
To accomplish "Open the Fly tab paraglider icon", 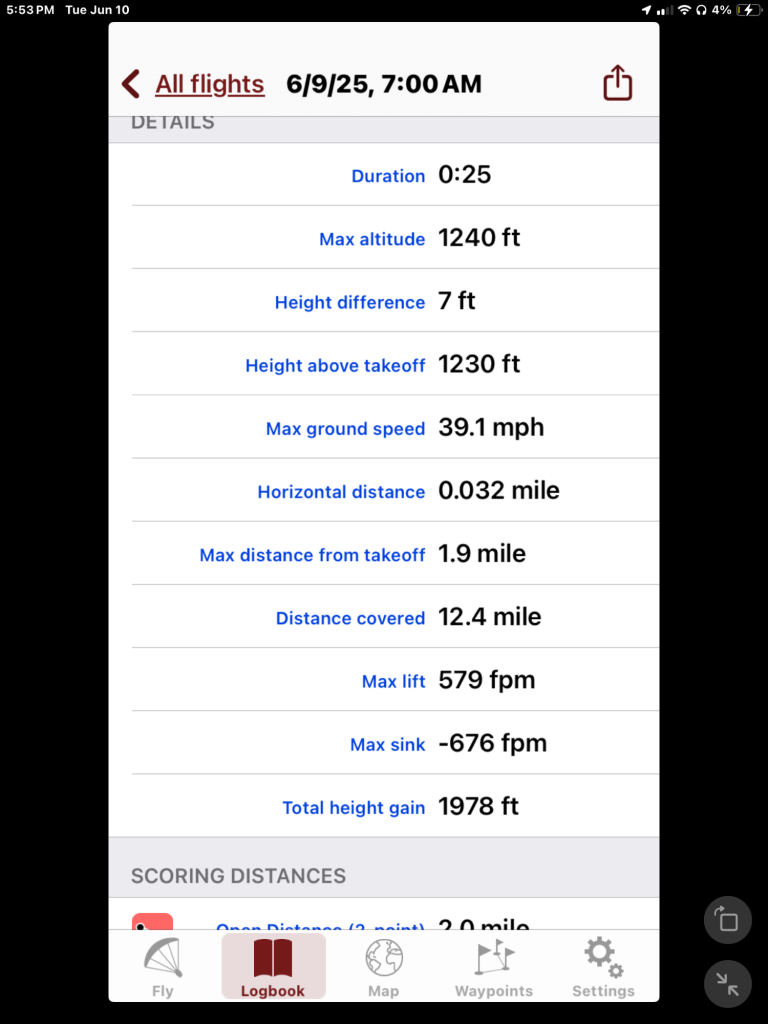I will pos(163,957).
